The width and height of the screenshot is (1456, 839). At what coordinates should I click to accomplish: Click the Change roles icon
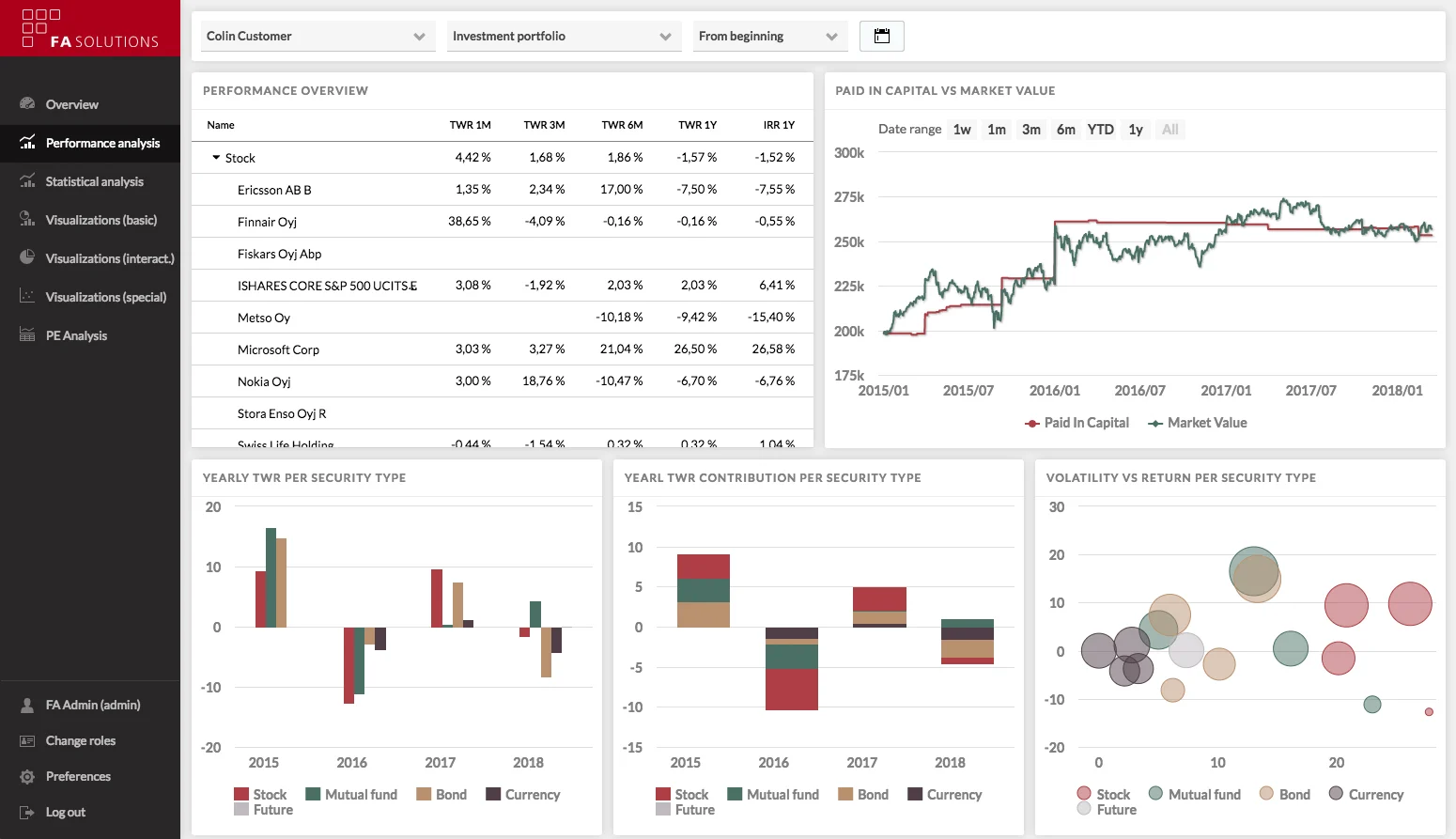click(x=27, y=740)
